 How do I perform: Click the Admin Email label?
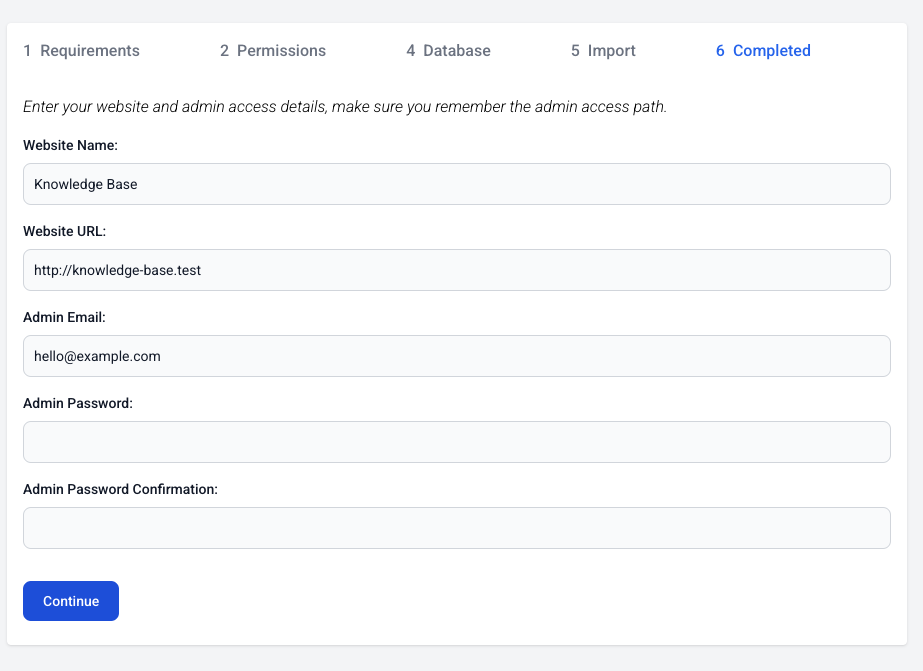64,317
